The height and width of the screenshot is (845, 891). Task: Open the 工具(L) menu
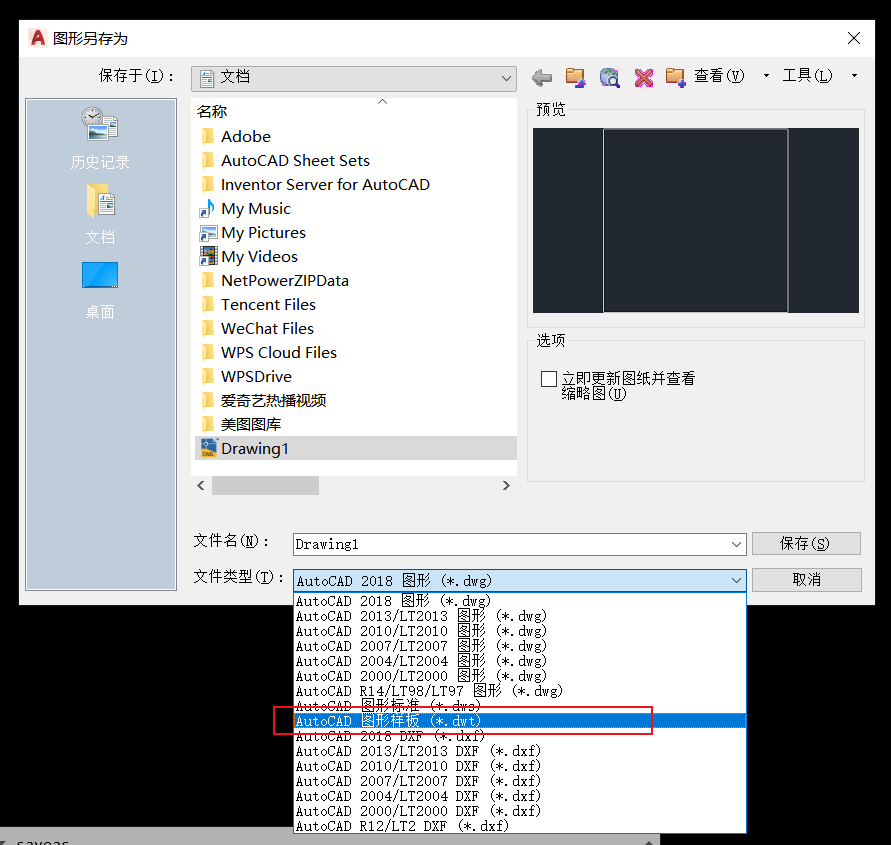click(x=807, y=76)
